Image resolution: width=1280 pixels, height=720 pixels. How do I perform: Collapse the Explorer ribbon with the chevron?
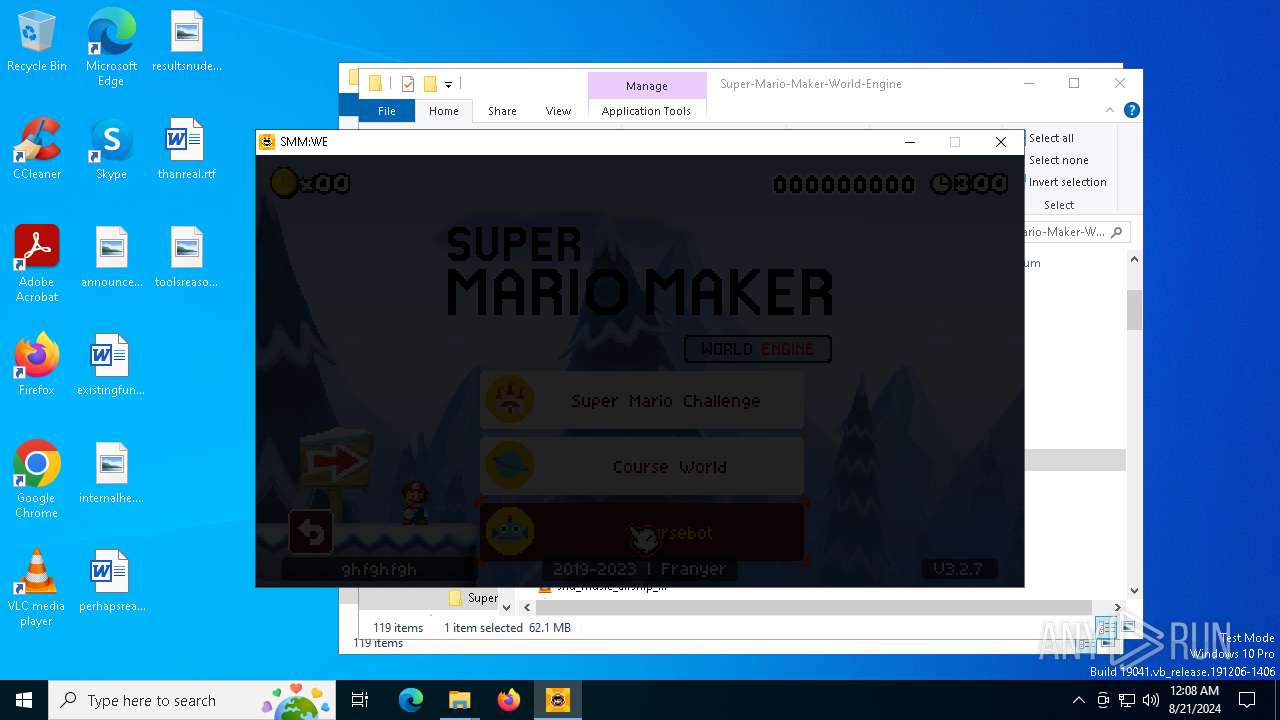tap(1110, 111)
